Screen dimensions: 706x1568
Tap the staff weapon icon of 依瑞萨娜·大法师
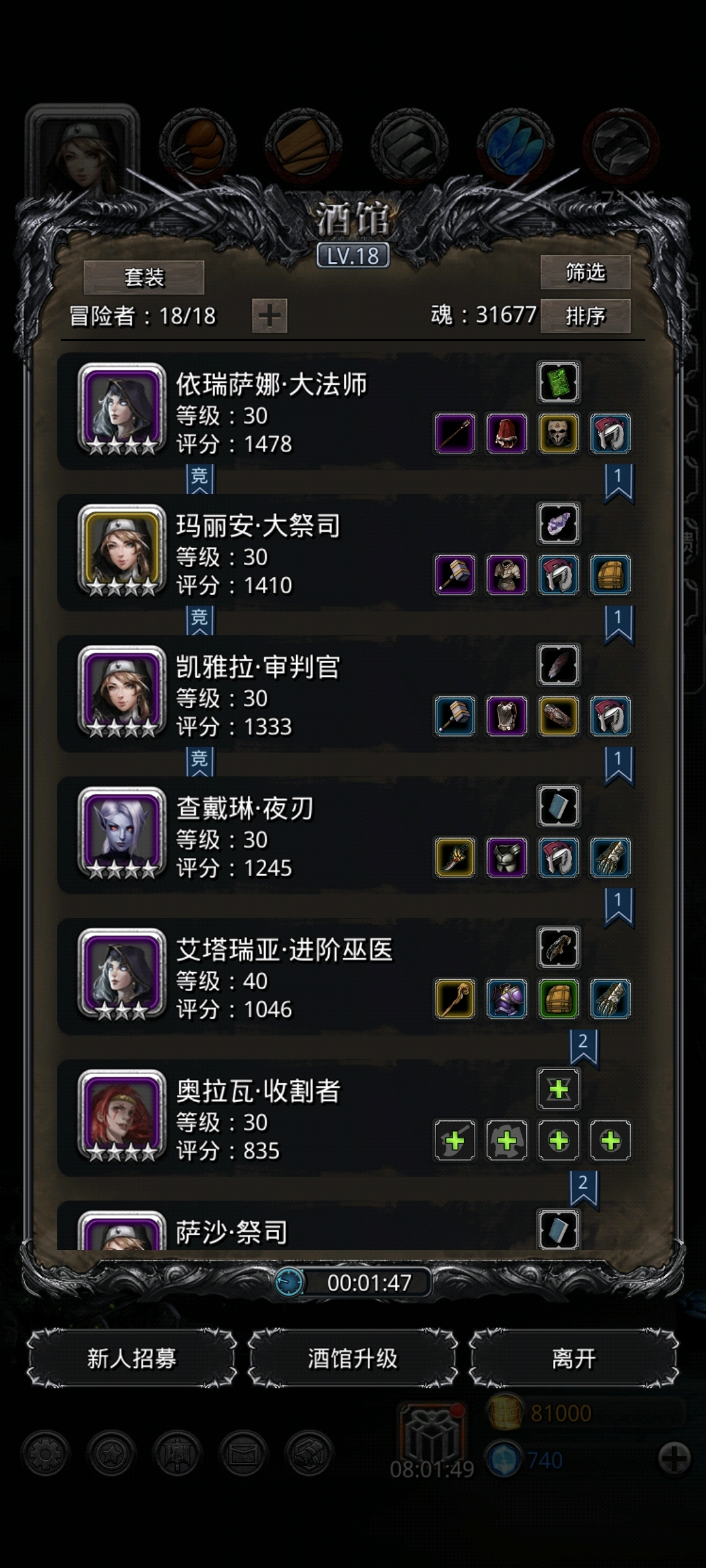coord(455,433)
